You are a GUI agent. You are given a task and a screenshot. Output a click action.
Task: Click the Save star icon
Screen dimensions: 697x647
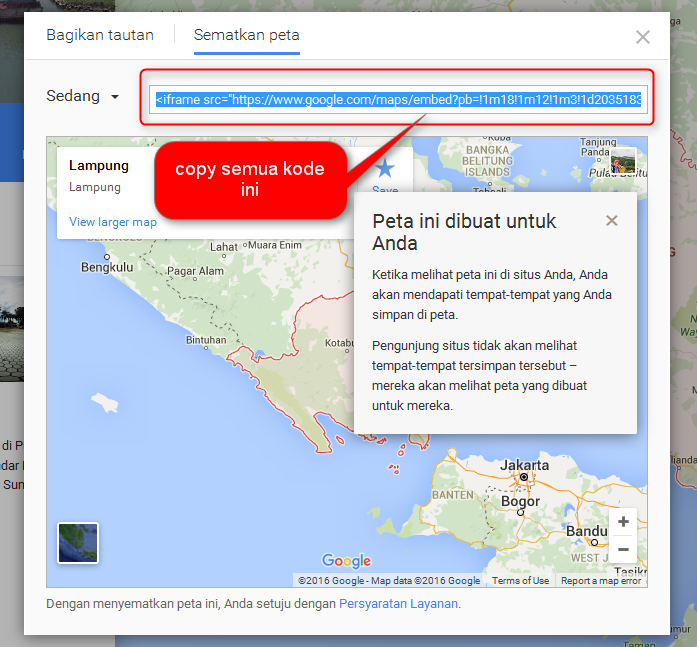[385, 169]
